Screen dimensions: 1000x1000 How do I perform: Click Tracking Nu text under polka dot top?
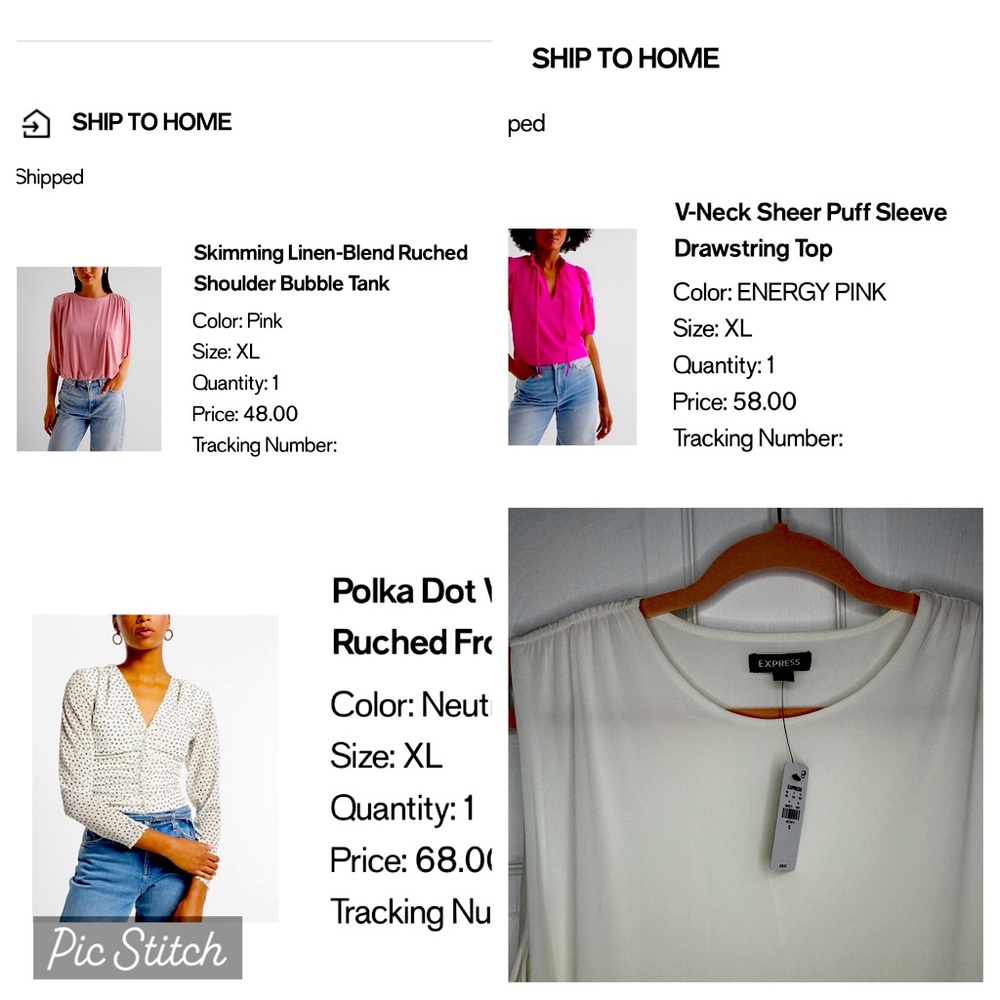point(411,912)
